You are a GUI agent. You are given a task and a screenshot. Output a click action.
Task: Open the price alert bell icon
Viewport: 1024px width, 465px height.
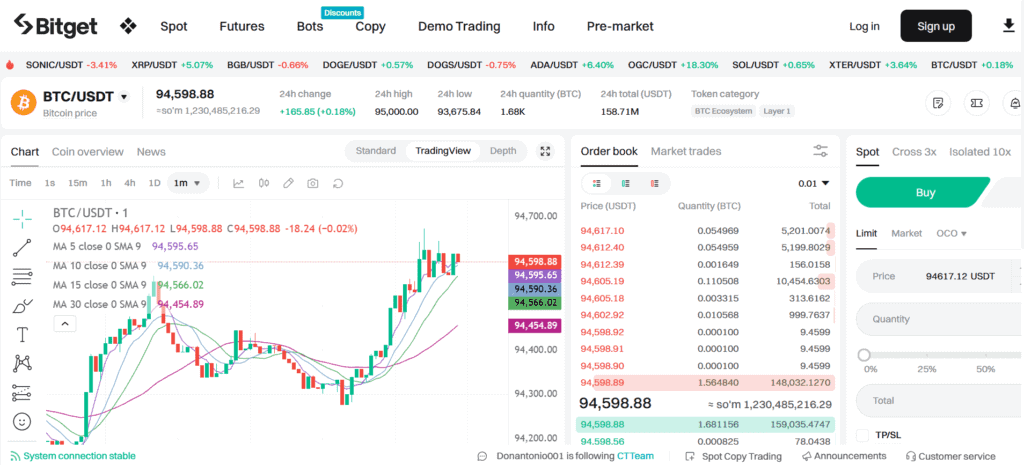1015,103
